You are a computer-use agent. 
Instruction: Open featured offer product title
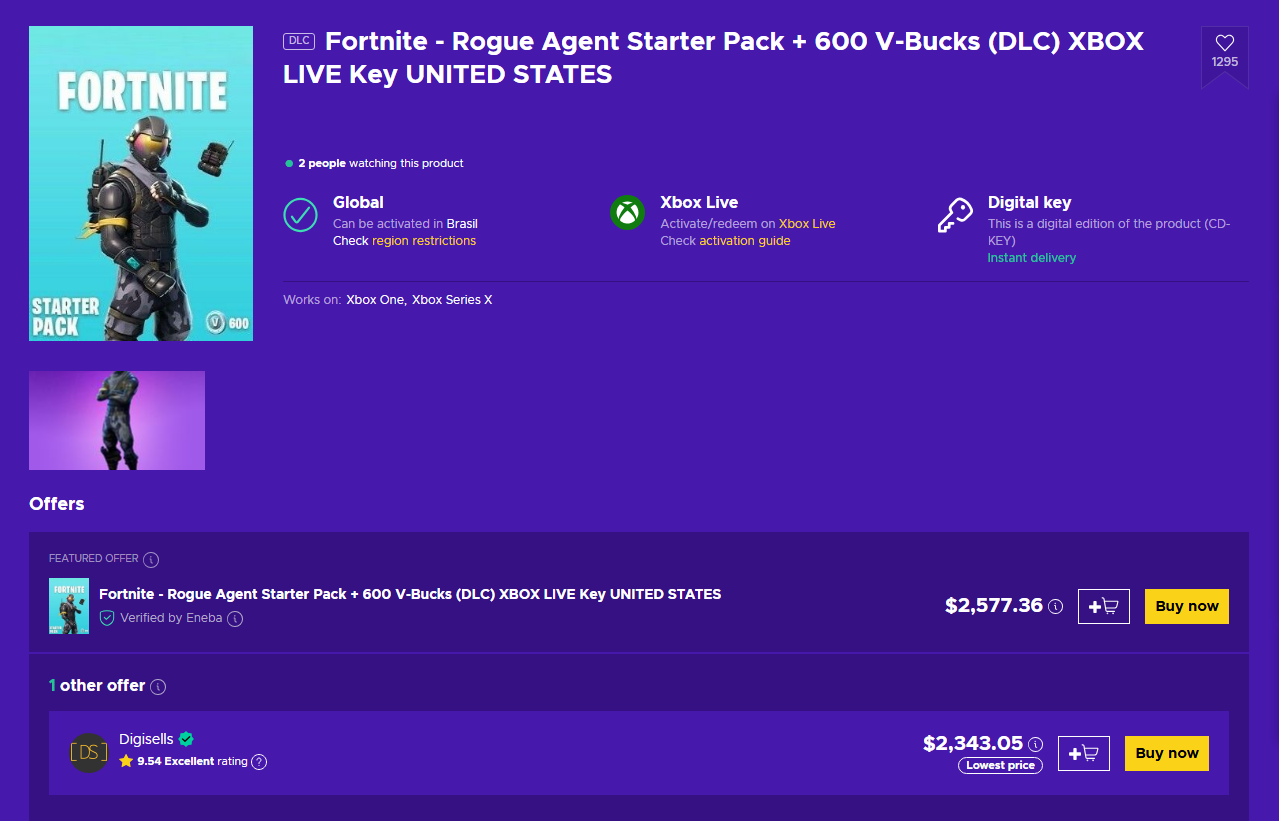[410, 594]
